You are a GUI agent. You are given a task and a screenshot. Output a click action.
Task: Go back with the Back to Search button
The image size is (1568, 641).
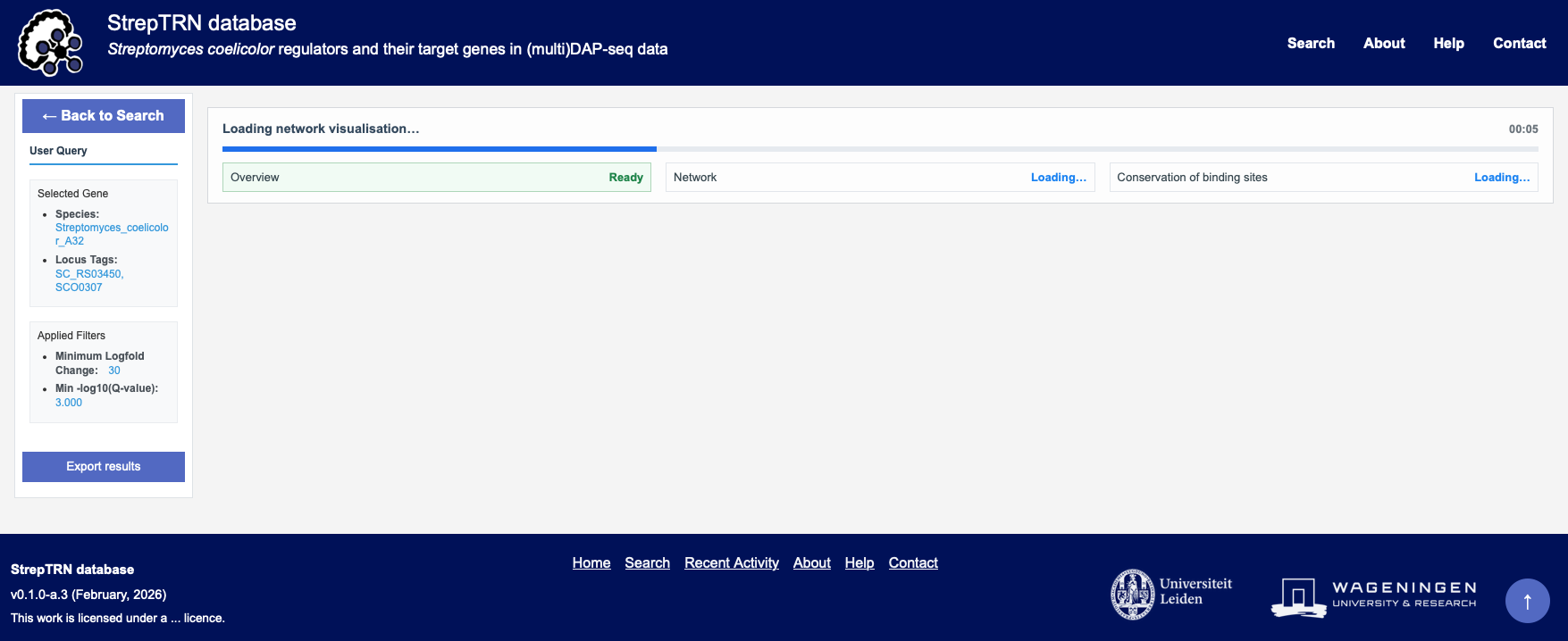104,116
